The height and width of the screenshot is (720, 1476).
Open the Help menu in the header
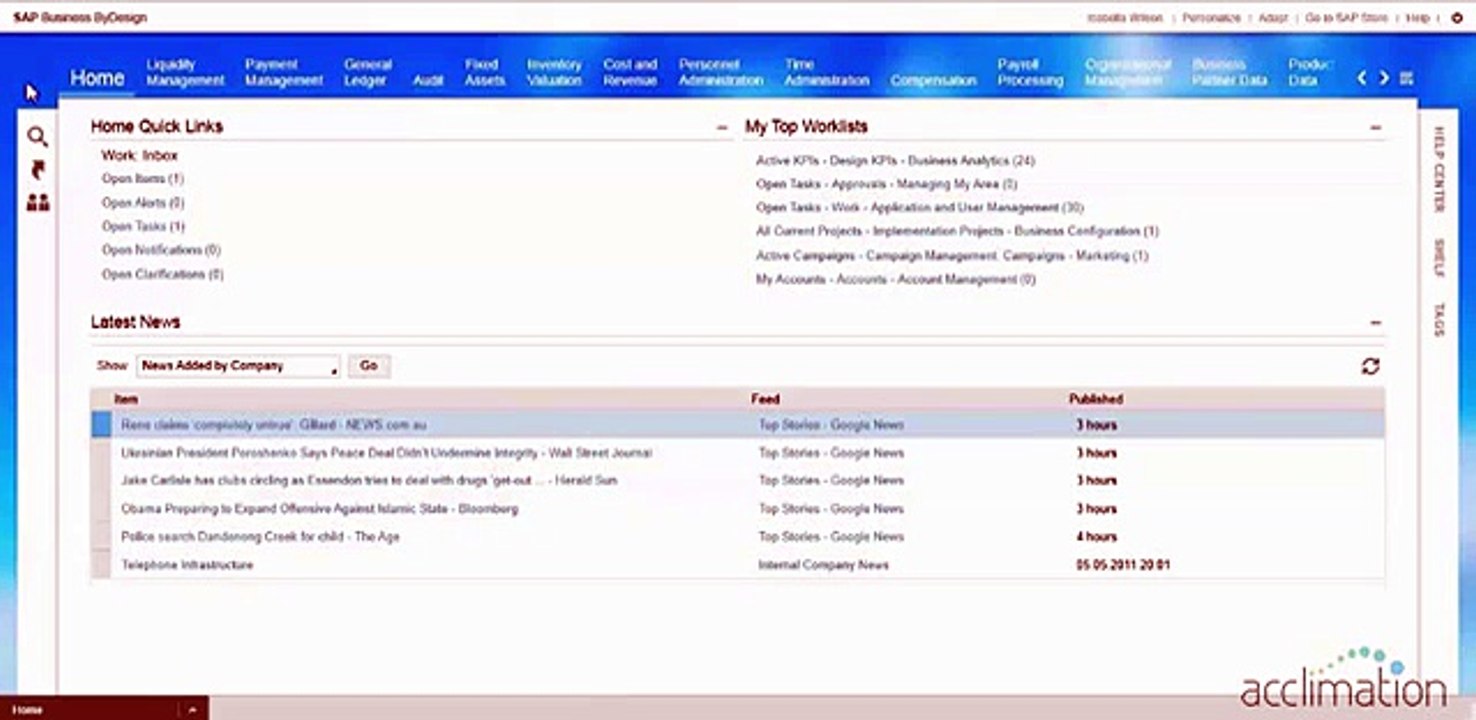[x=1420, y=18]
